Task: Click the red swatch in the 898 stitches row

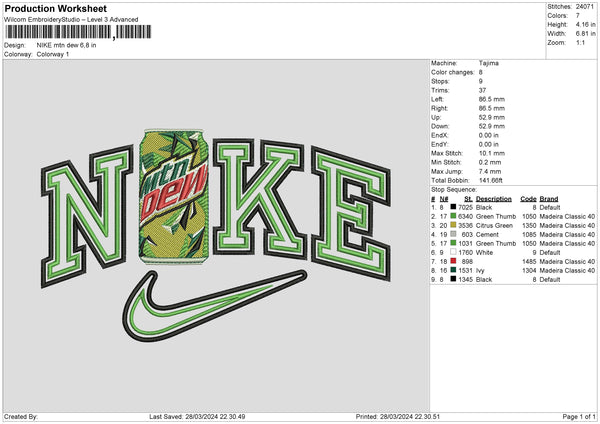Action: pyautogui.click(x=453, y=261)
